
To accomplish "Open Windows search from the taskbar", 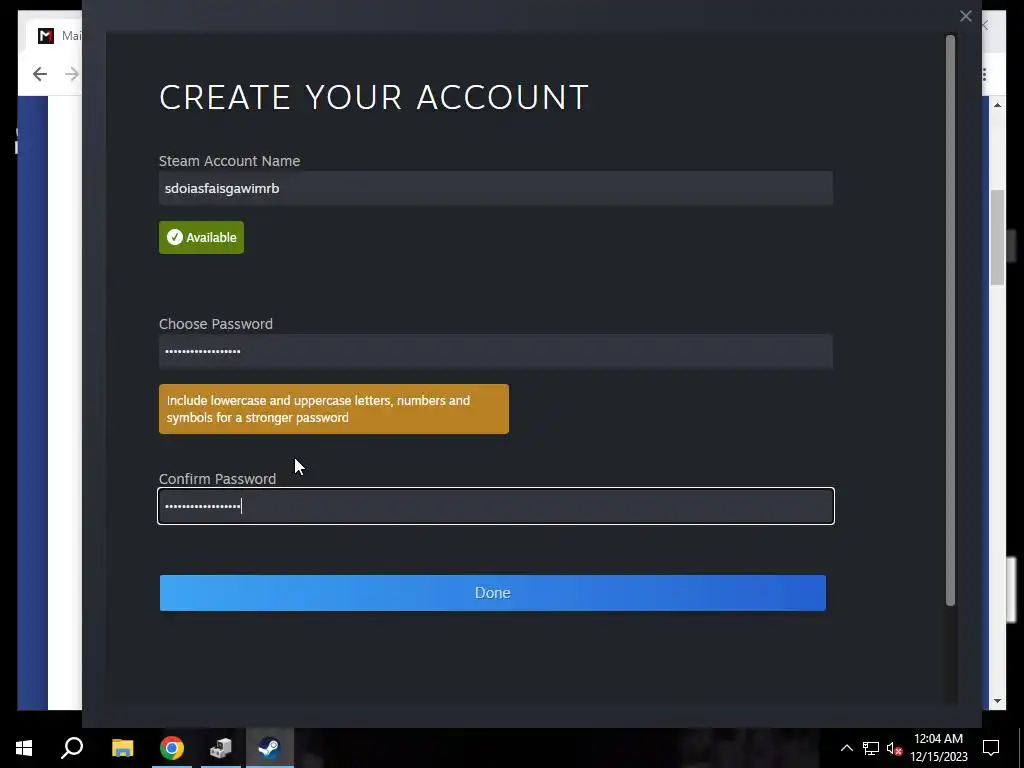I will (72, 748).
